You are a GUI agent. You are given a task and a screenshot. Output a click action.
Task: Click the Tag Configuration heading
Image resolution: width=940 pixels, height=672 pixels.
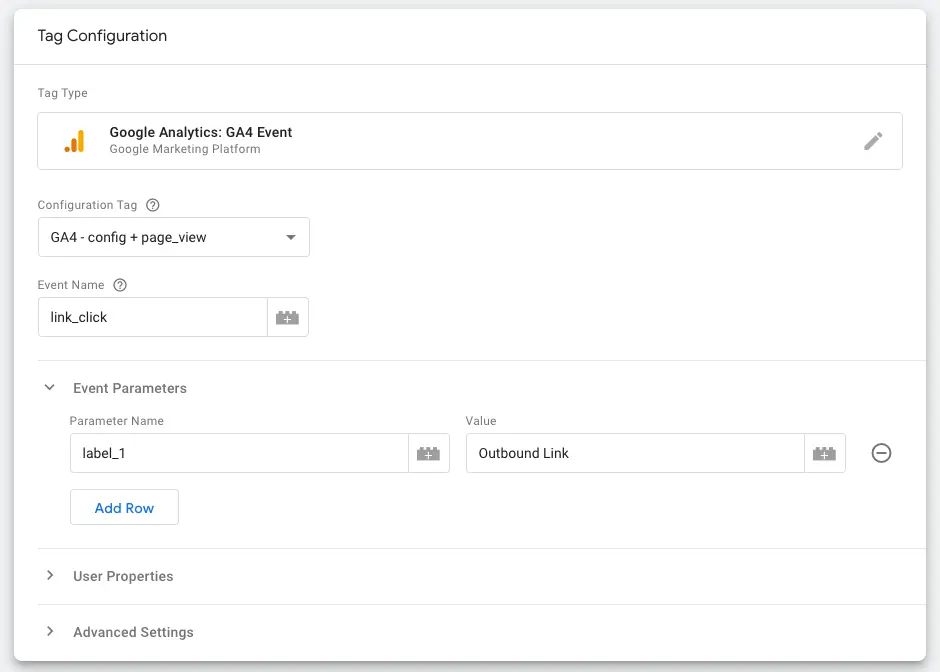pyautogui.click(x=102, y=36)
